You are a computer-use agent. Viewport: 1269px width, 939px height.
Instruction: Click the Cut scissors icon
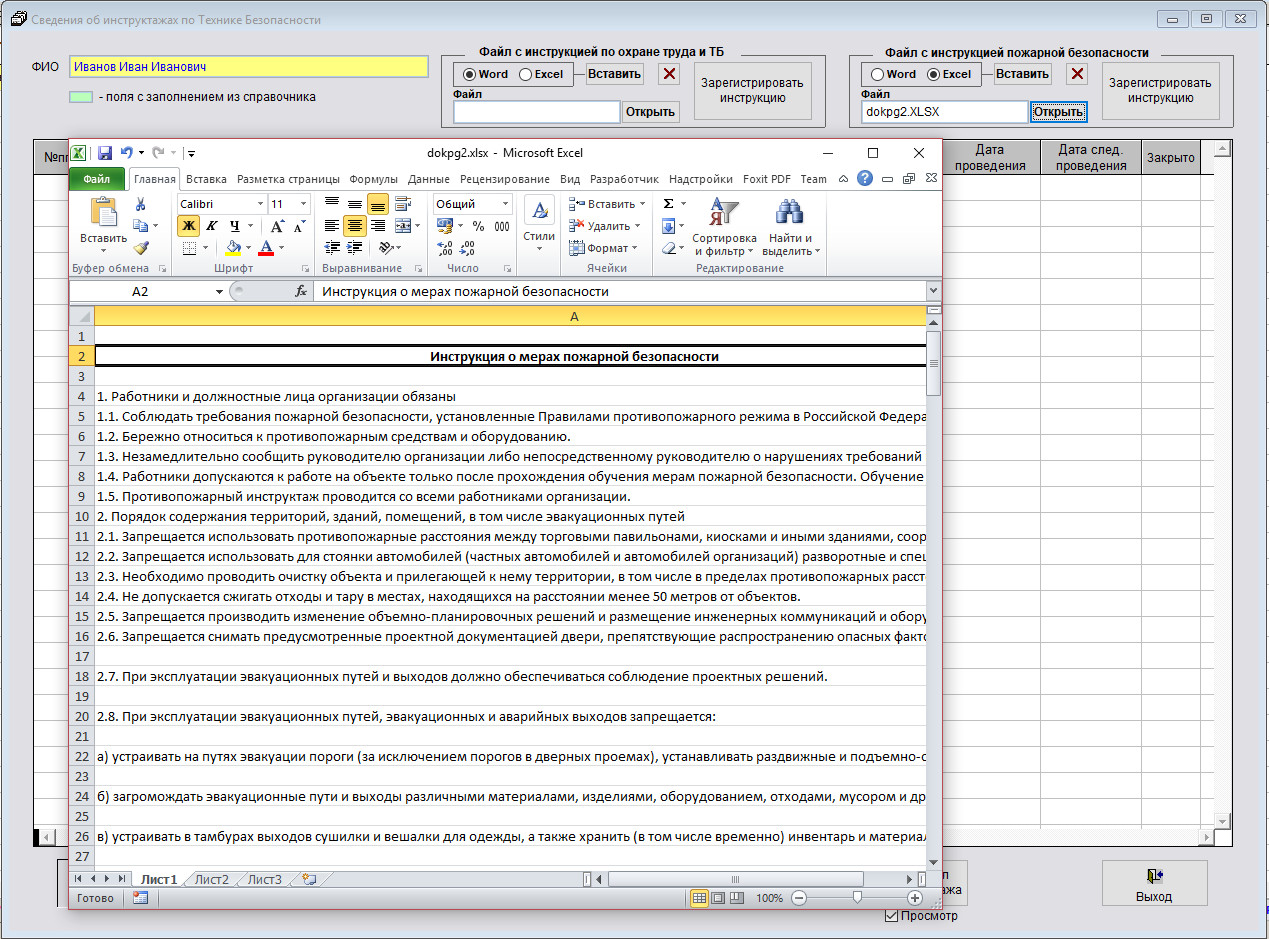pyautogui.click(x=141, y=204)
